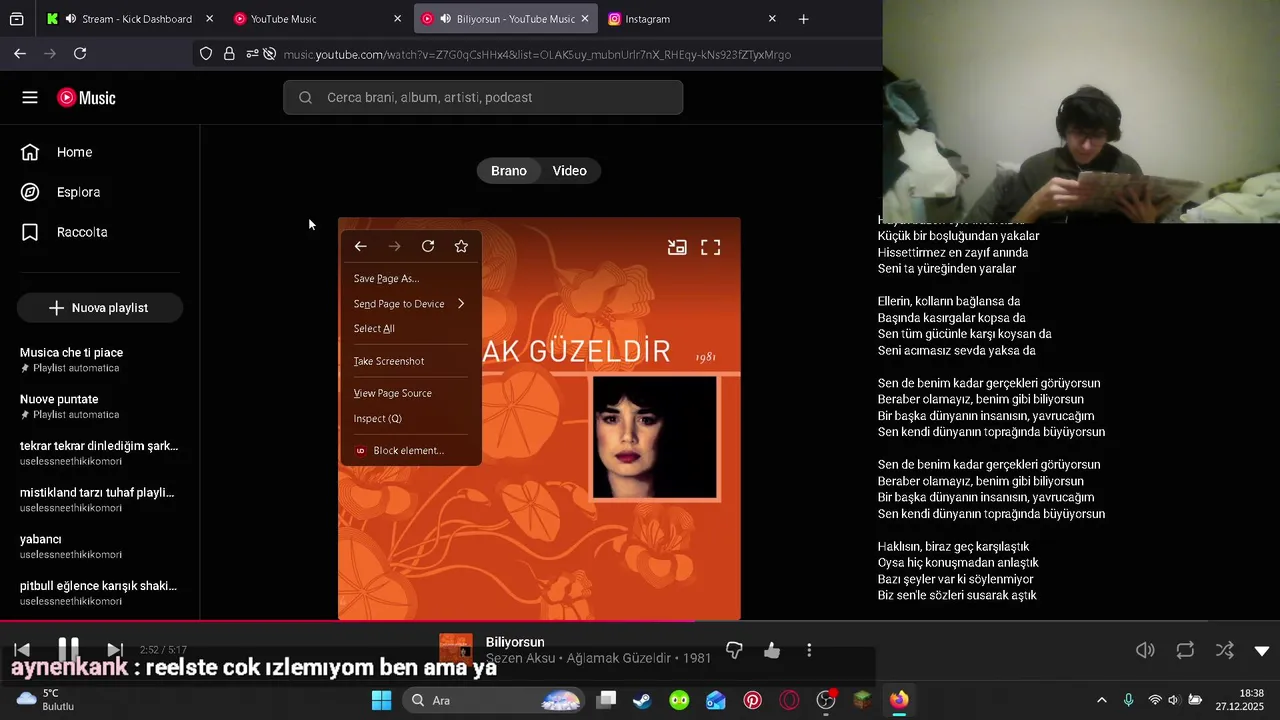1280x720 pixels.
Task: Show hidden system tray icons
Action: [x=1101, y=700]
